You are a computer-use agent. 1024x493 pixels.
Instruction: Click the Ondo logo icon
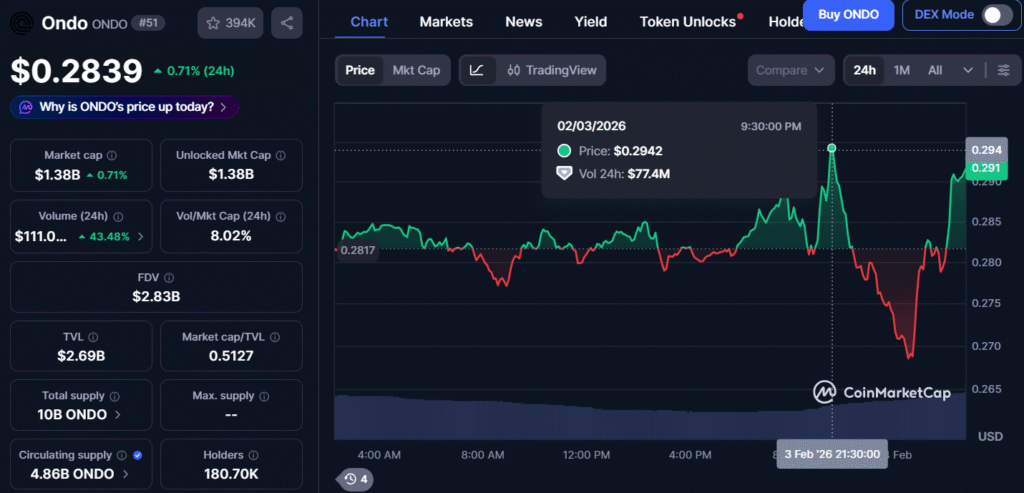click(x=23, y=24)
